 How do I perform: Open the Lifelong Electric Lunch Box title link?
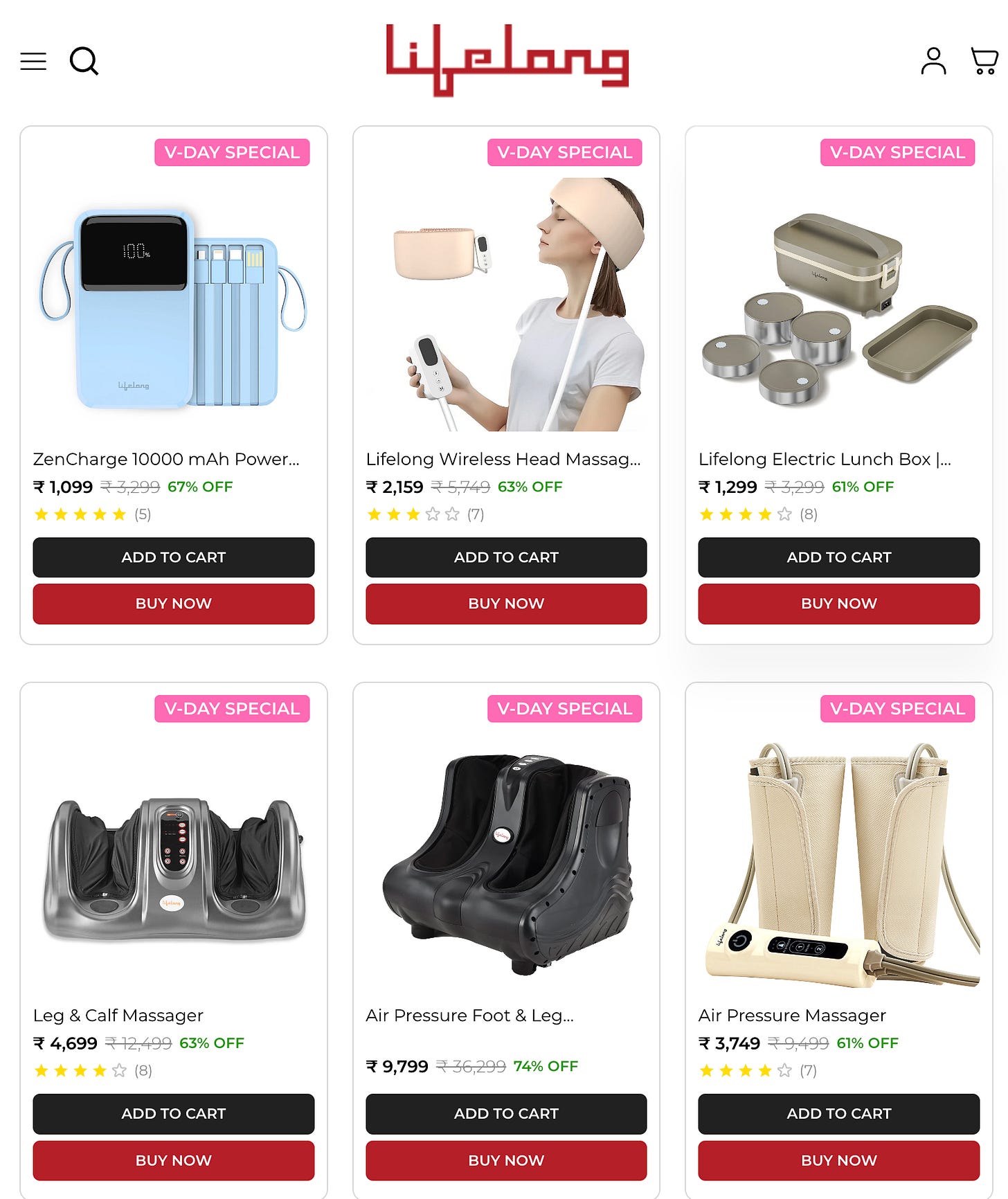[x=825, y=459]
